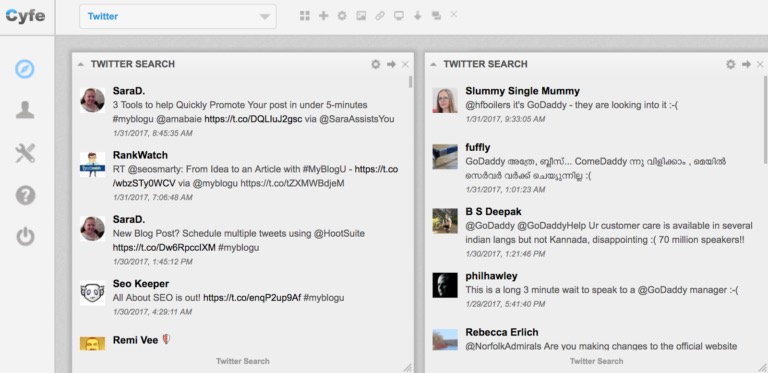Enable TV mode with monitor icon
Viewport: 768px width, 373px height.
coord(399,16)
